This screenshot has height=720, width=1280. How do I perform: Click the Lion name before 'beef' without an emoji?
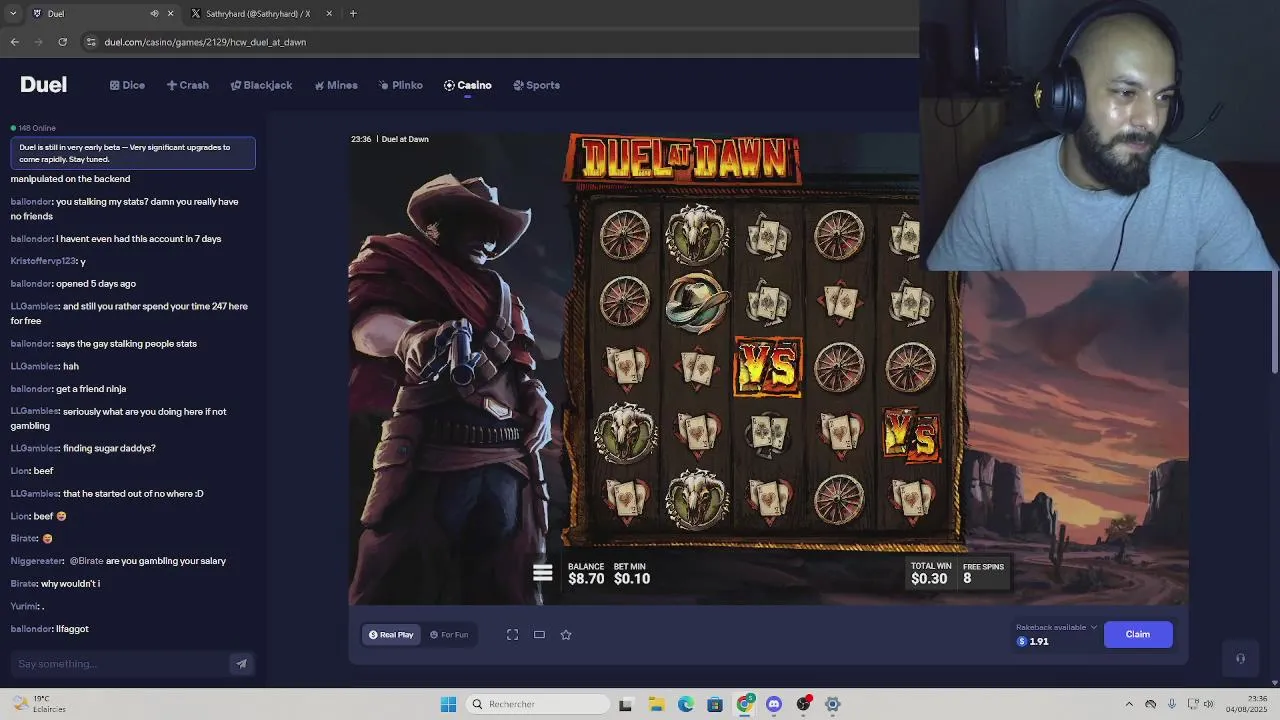(x=19, y=471)
